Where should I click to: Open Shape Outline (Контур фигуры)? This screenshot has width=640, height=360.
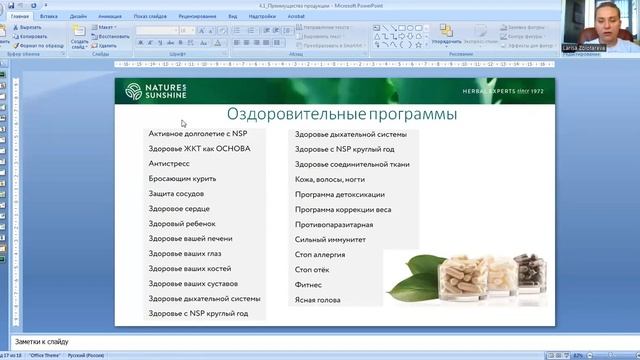pyautogui.click(x=522, y=36)
